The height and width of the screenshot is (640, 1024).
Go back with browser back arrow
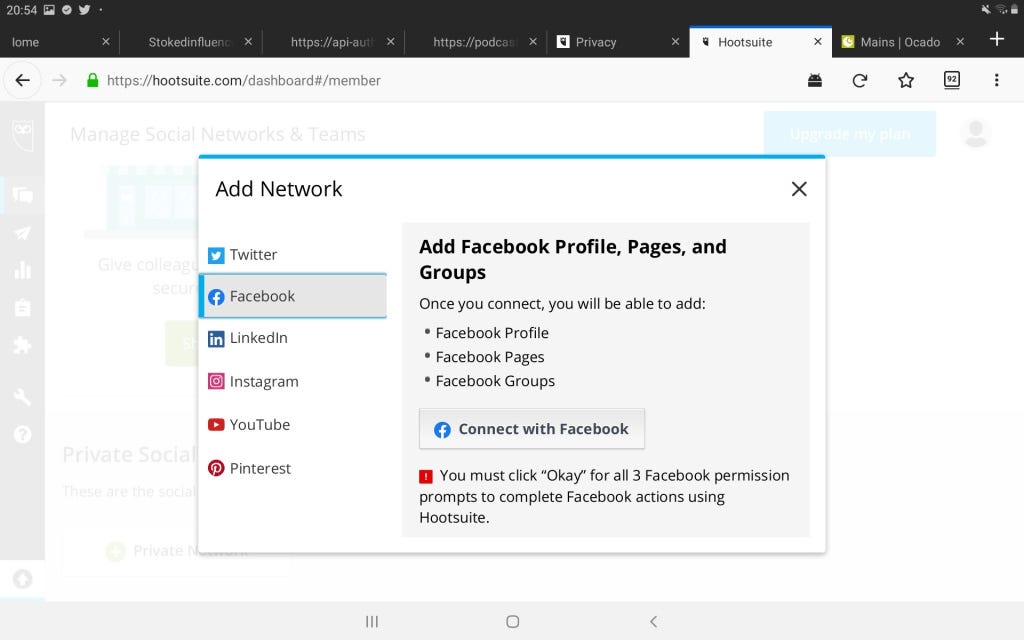[x=22, y=80]
